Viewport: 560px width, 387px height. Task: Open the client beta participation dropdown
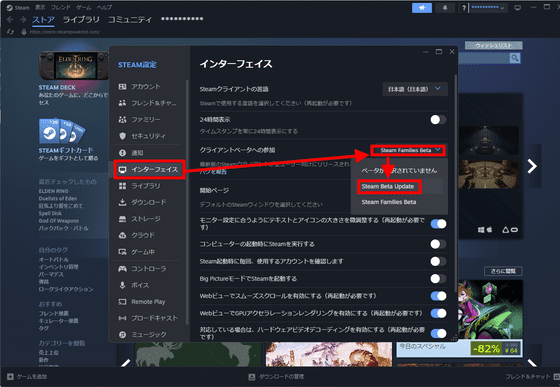click(408, 150)
